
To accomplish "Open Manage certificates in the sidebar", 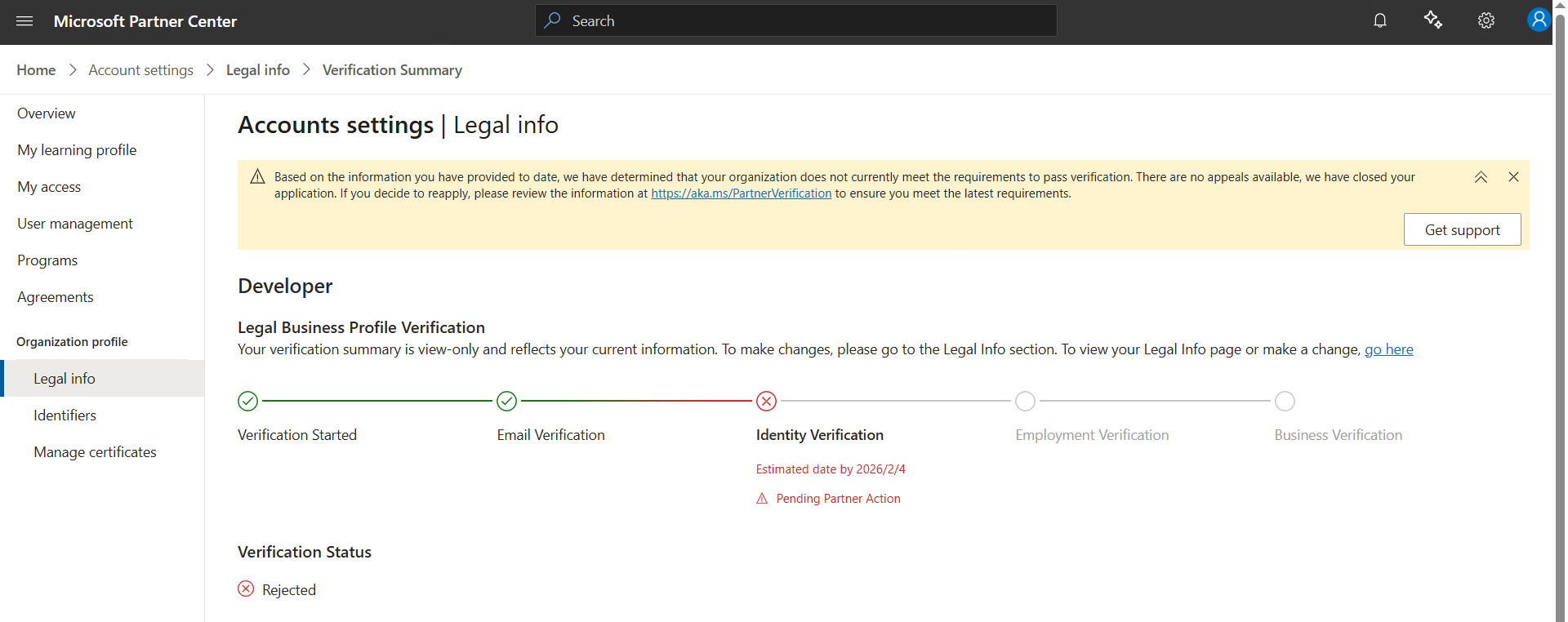I will pyautogui.click(x=102, y=452).
